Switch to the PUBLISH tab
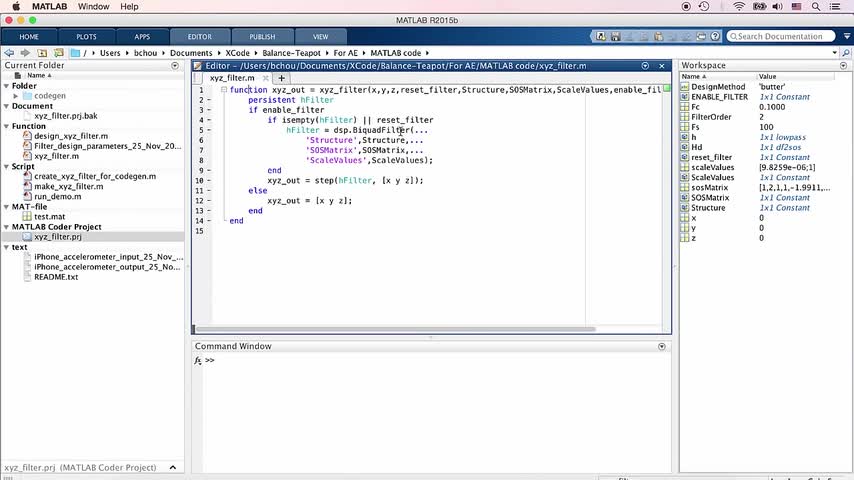854x480 pixels. click(262, 37)
